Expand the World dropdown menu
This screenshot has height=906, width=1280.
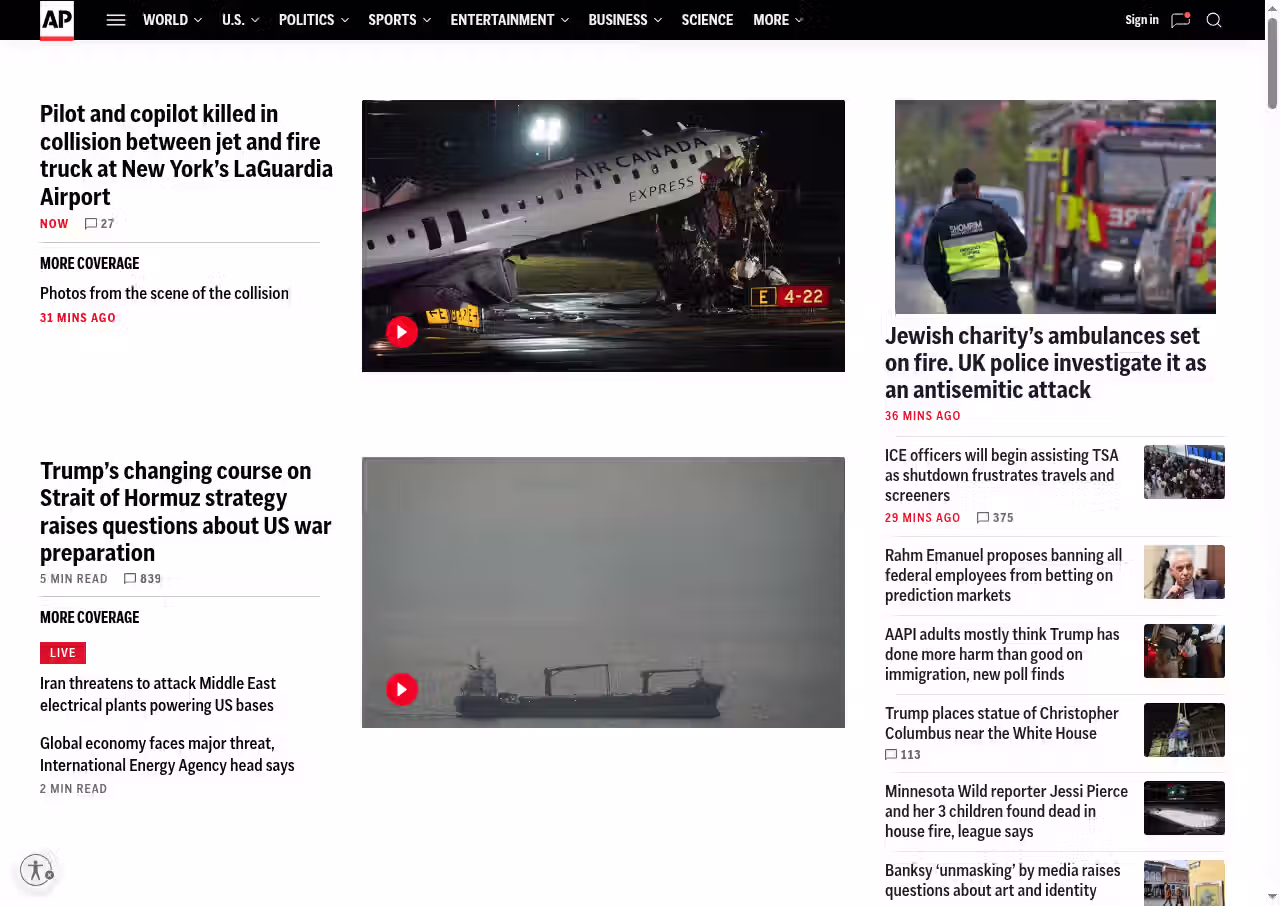tap(172, 20)
